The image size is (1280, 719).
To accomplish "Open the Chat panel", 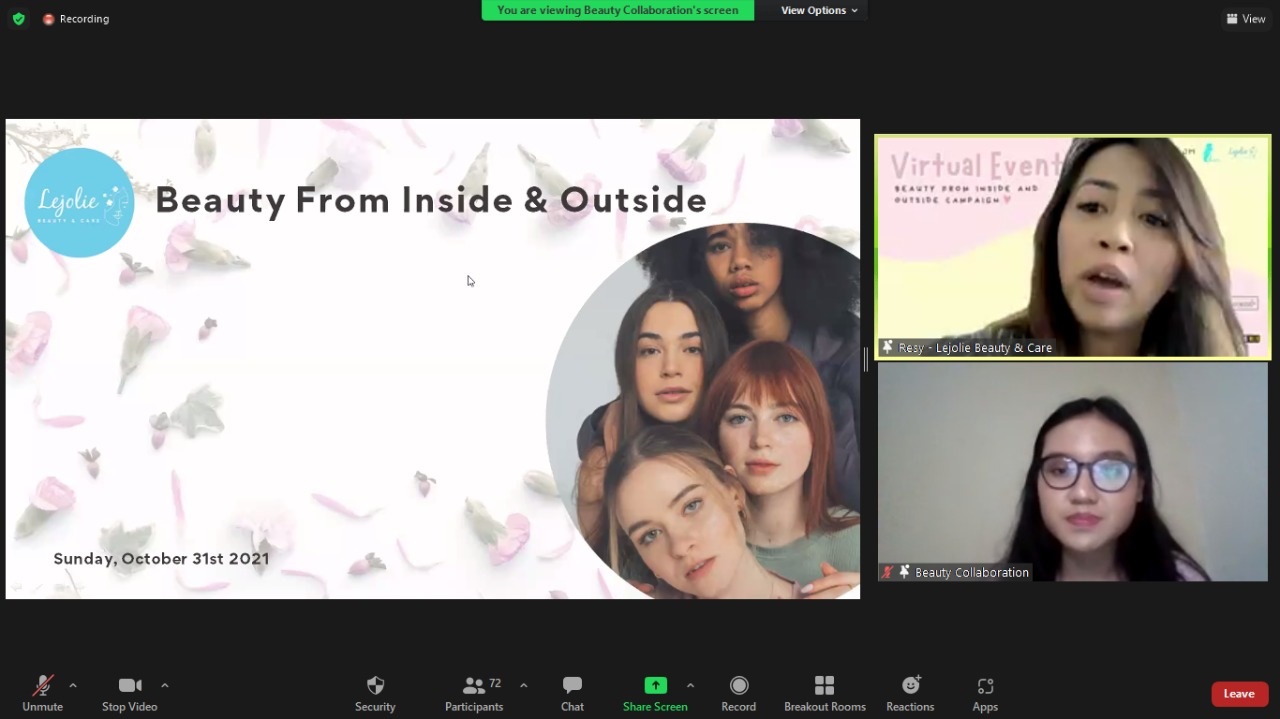I will [572, 686].
